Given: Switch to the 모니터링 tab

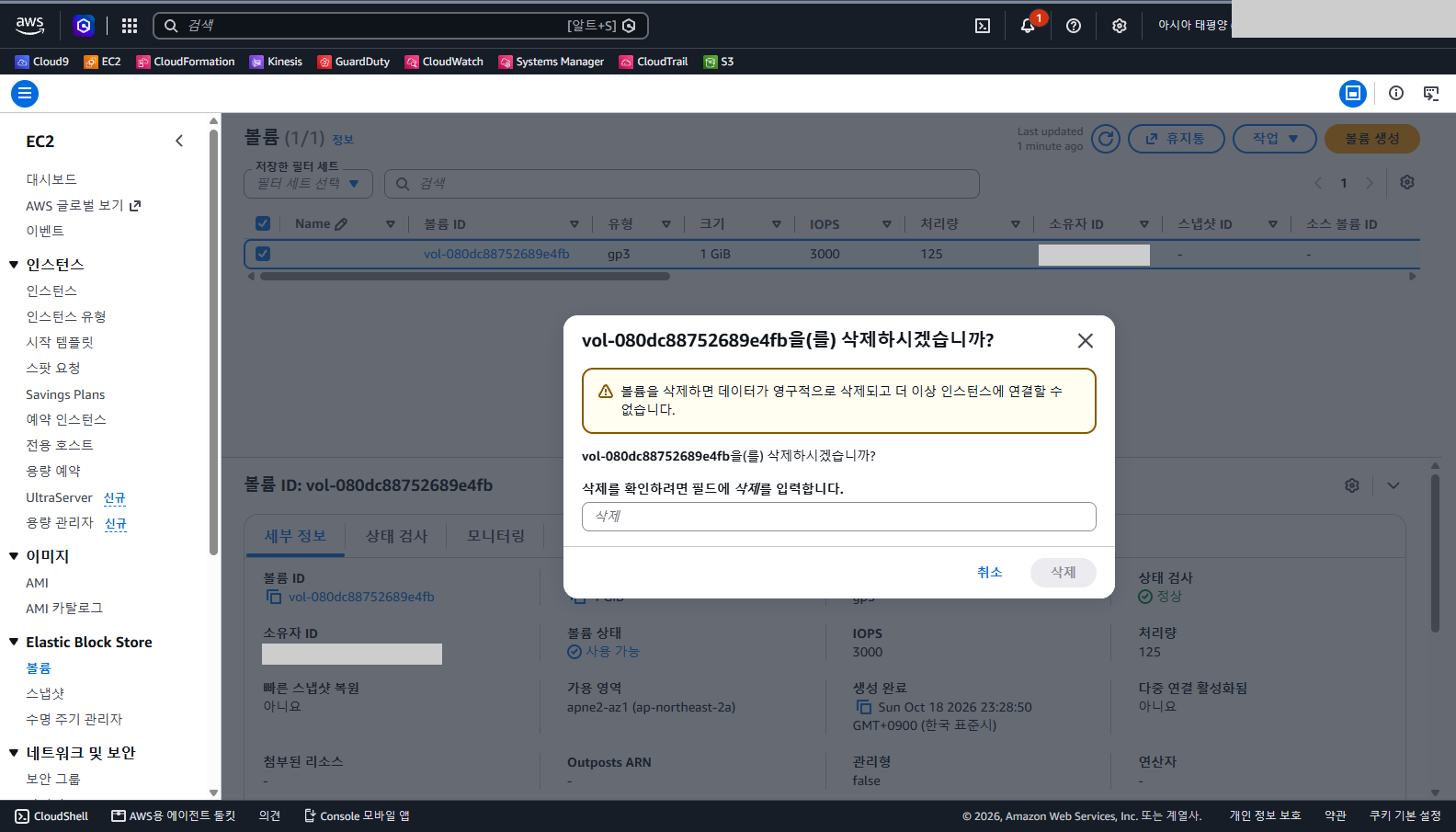Looking at the screenshot, I should (495, 536).
